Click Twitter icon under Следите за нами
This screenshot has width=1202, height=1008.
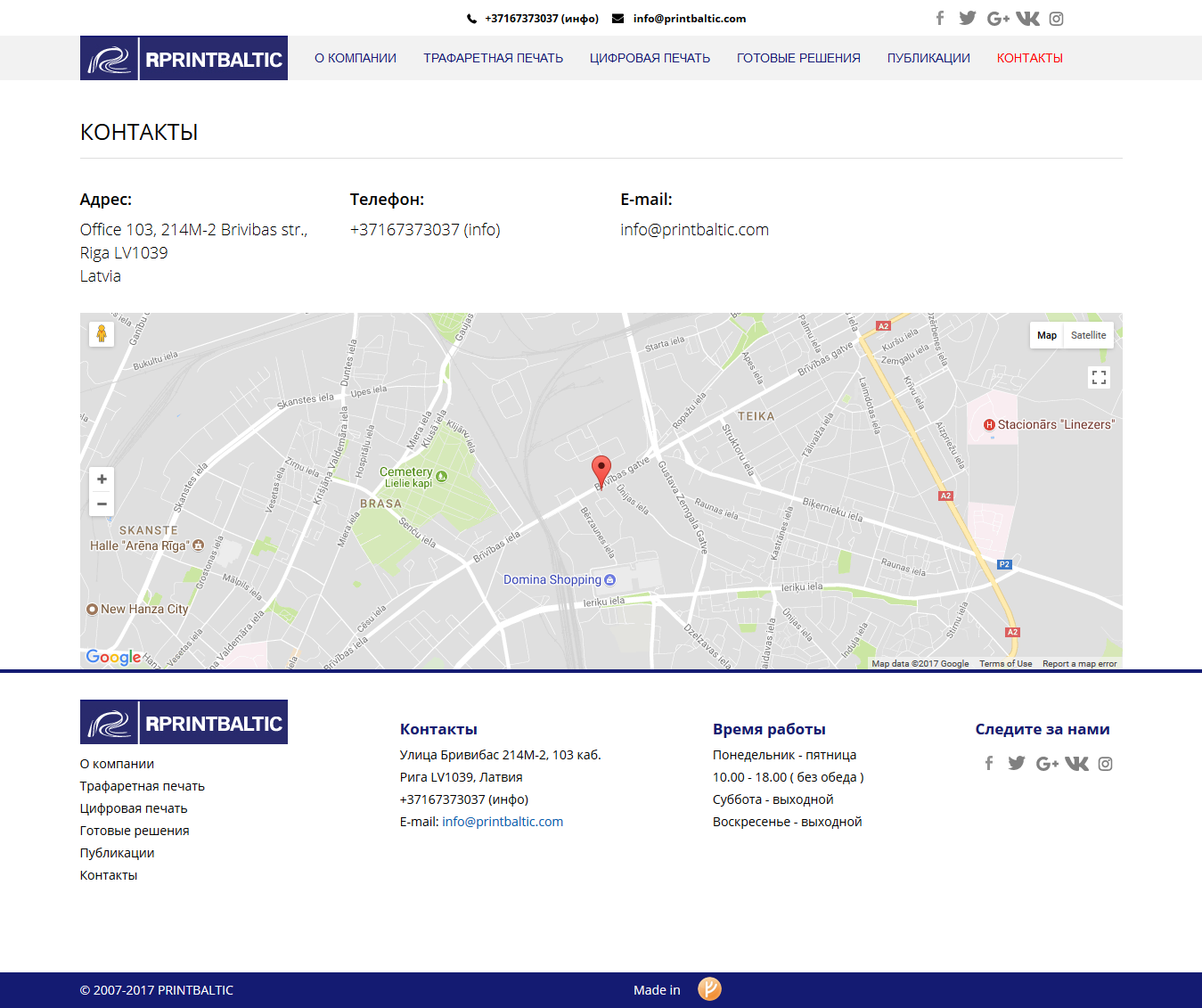click(x=1017, y=763)
